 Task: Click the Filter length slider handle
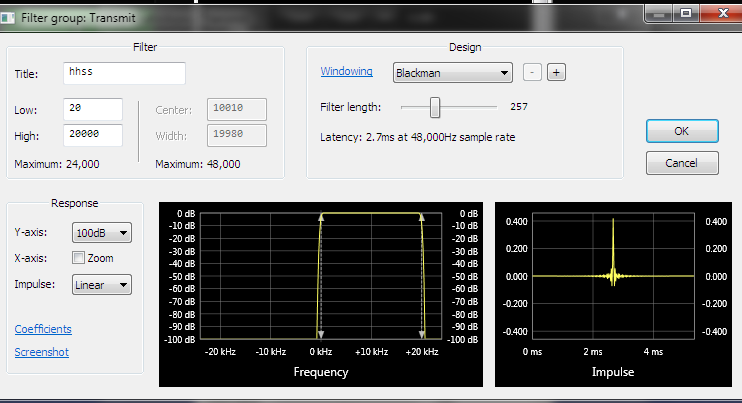[x=435, y=106]
